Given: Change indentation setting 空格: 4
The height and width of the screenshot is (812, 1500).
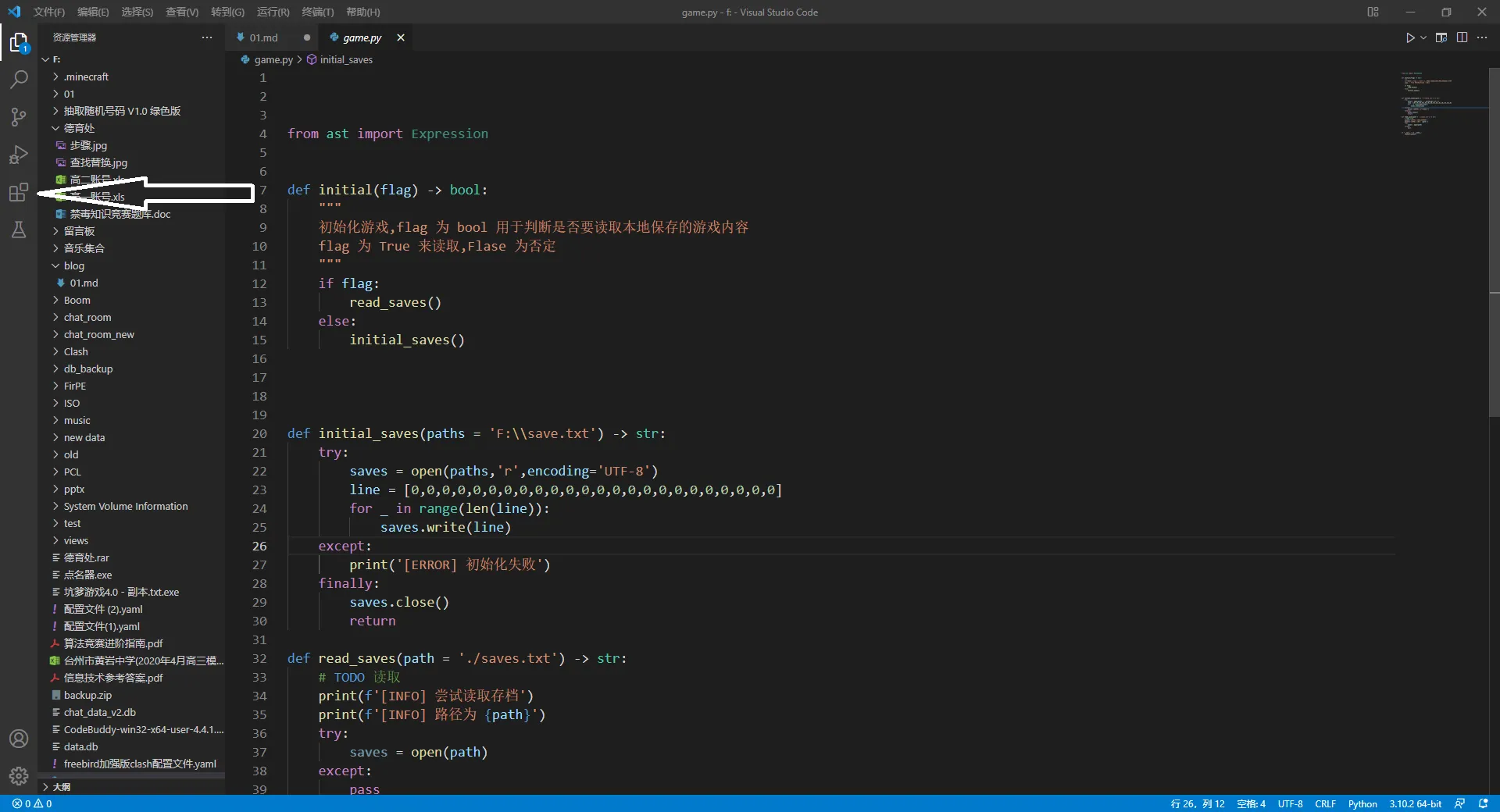Looking at the screenshot, I should (1251, 803).
